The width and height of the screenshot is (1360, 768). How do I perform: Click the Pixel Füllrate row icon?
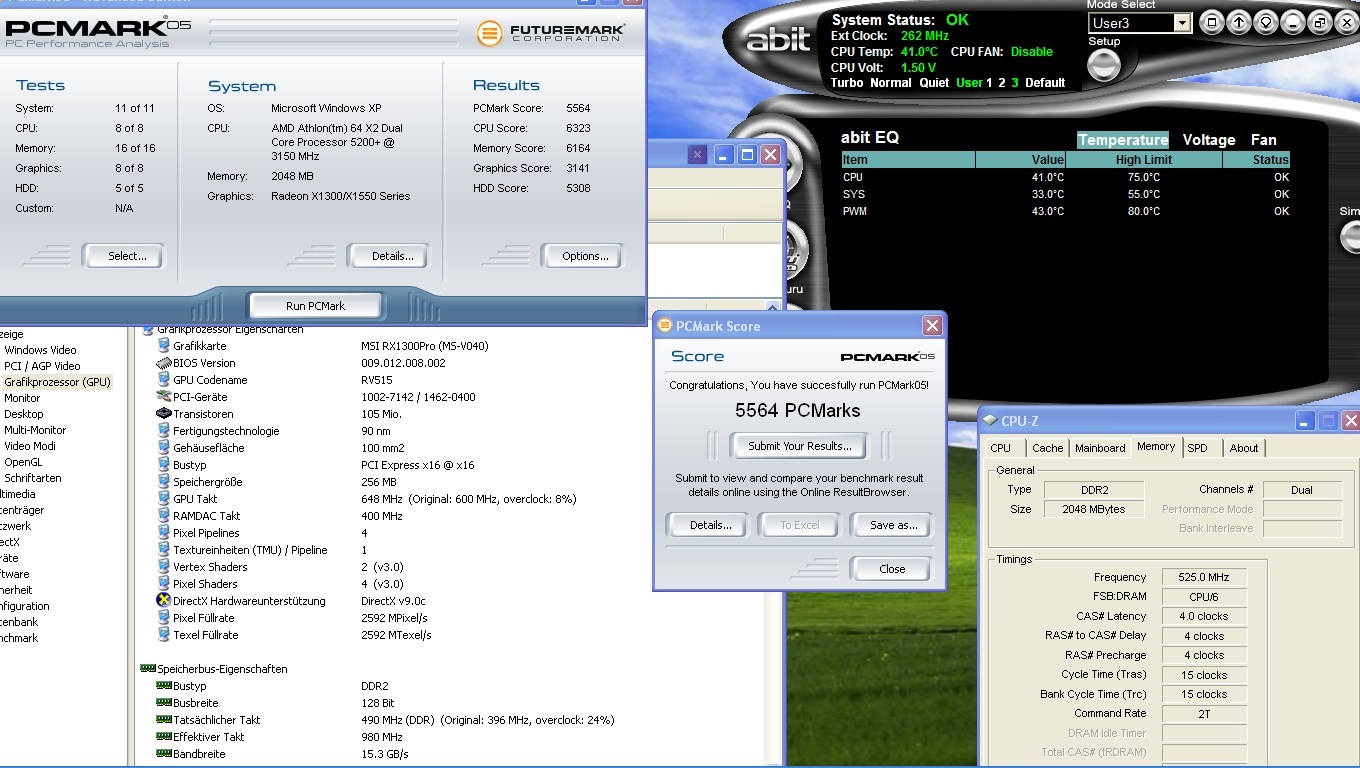coord(164,618)
